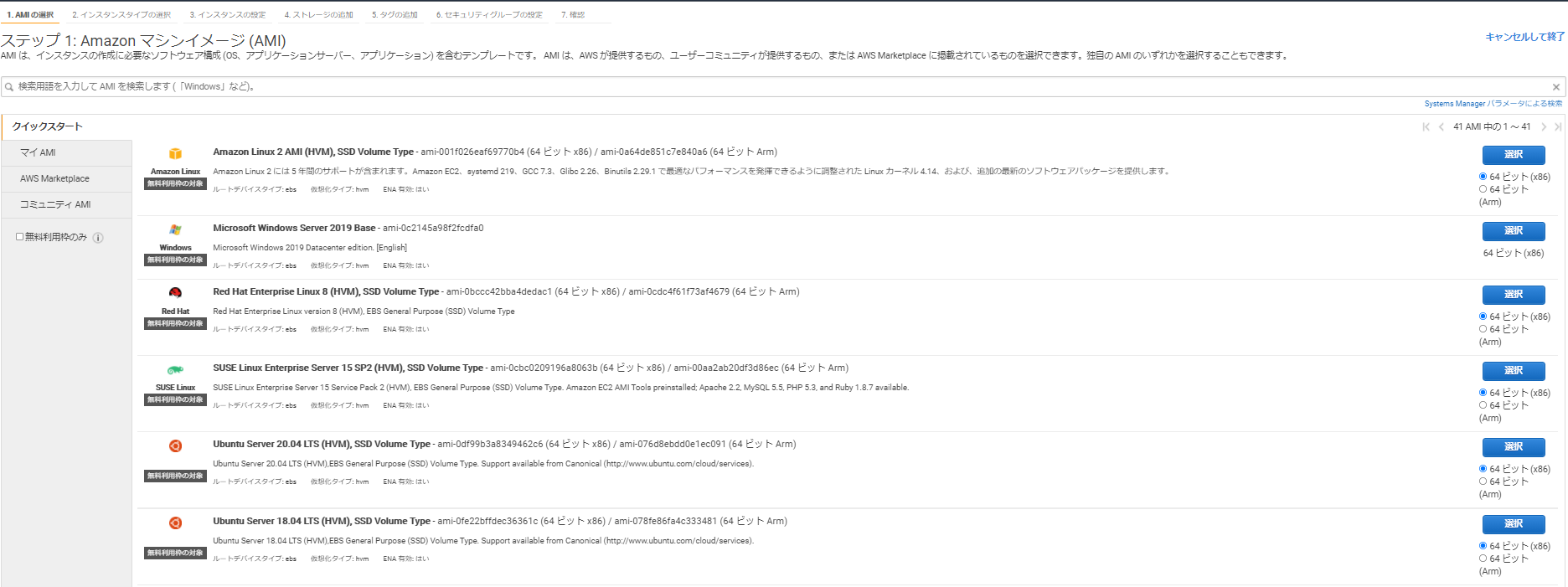Image resolution: width=1568 pixels, height=587 pixels.
Task: Choose SUSE Linux Enterprise Server select button
Action: click(x=1514, y=371)
